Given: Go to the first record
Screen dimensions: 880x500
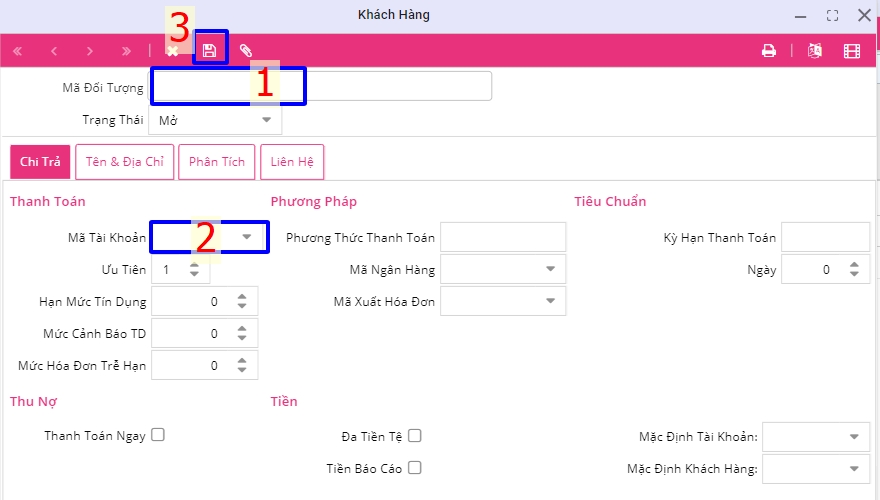Looking at the screenshot, I should pos(18,51).
